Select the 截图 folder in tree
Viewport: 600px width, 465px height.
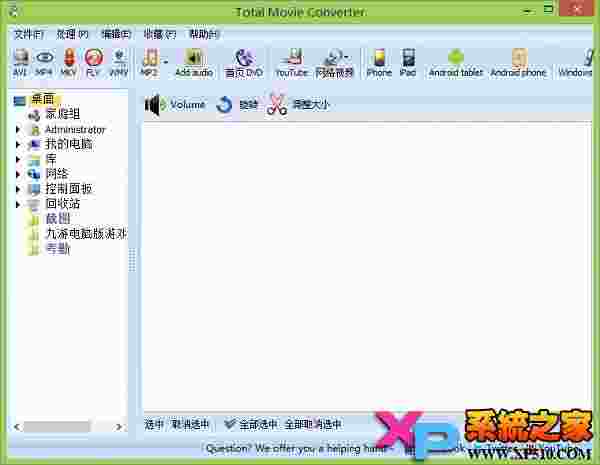click(57, 219)
